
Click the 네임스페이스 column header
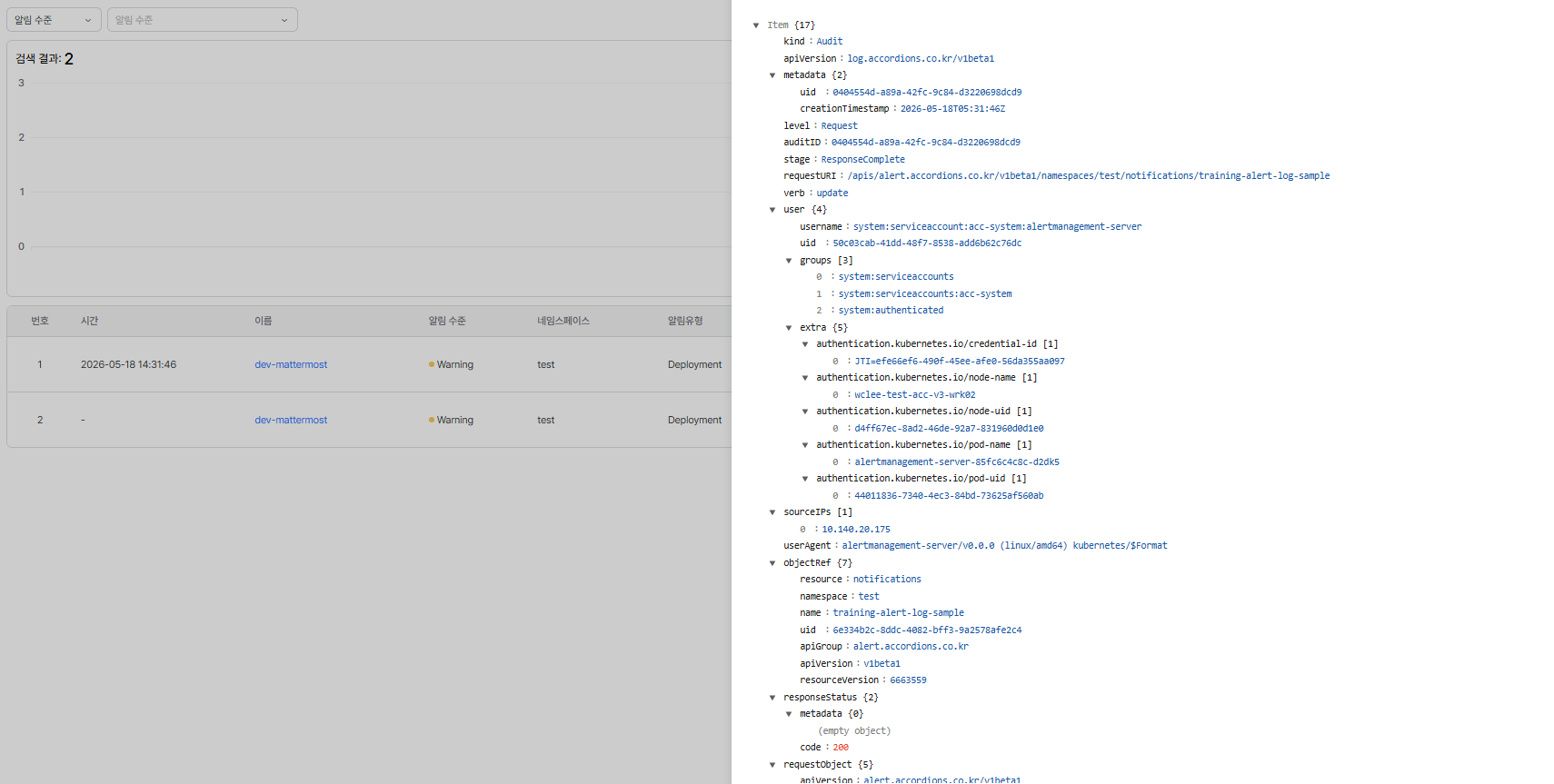coord(563,321)
